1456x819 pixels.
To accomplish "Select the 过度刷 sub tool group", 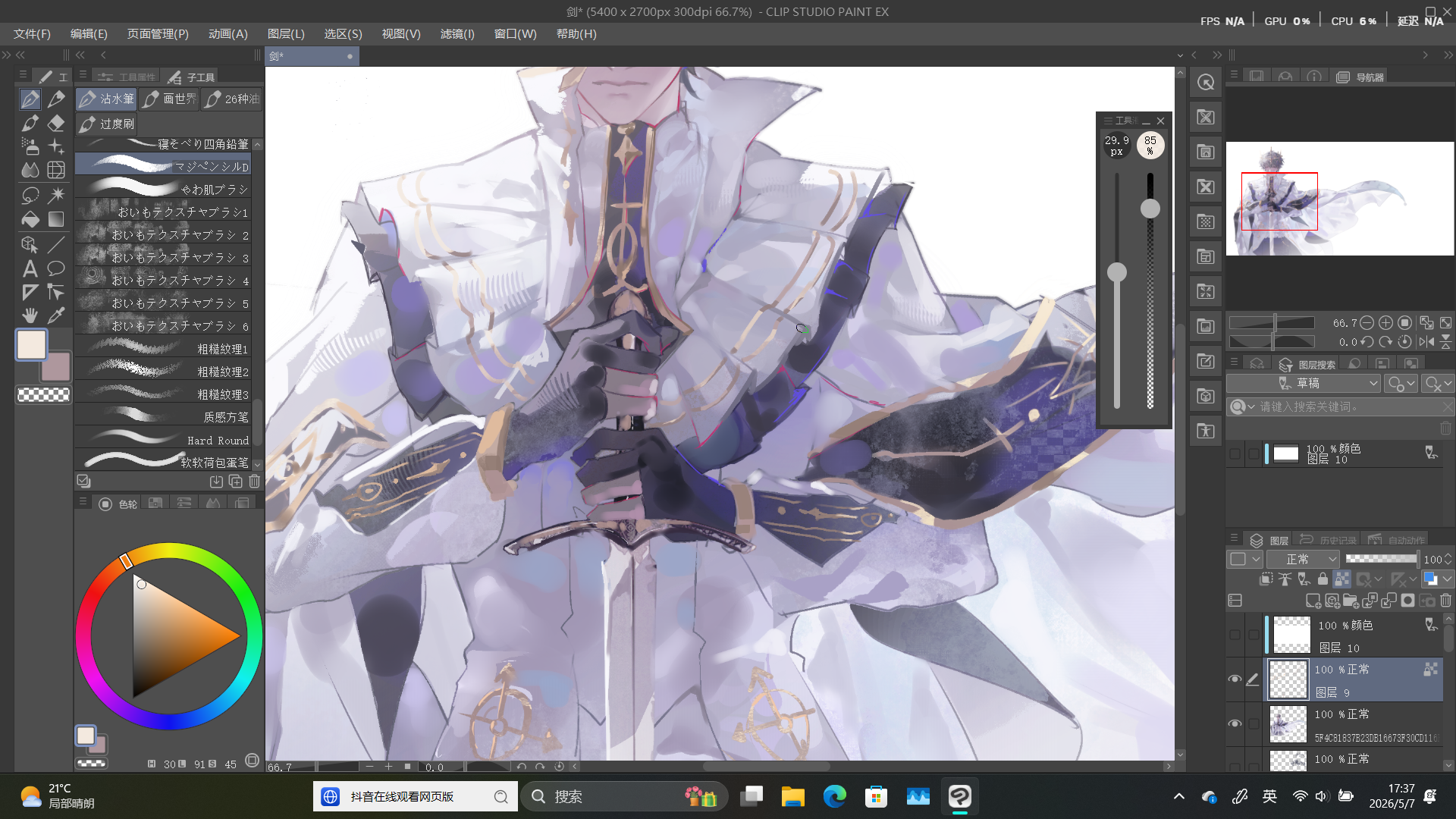I will [106, 124].
